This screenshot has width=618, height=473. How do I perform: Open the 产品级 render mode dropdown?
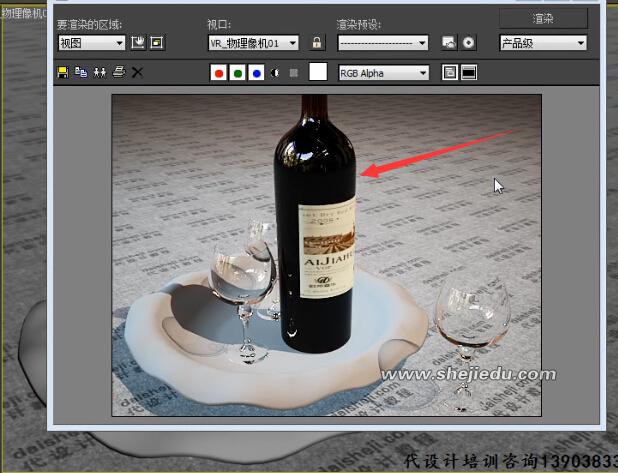(542, 43)
